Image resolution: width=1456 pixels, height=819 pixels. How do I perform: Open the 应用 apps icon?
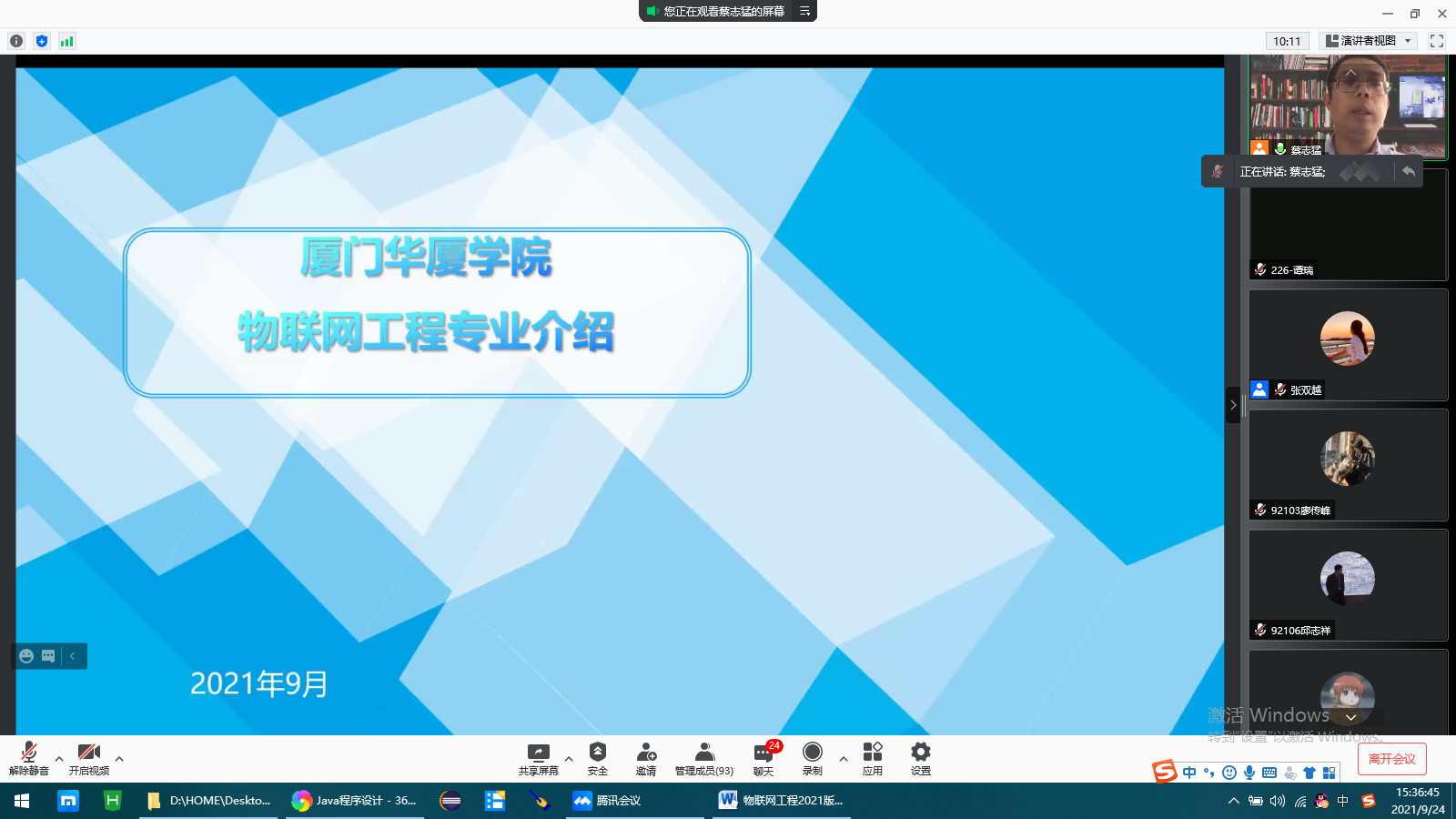pos(873,758)
